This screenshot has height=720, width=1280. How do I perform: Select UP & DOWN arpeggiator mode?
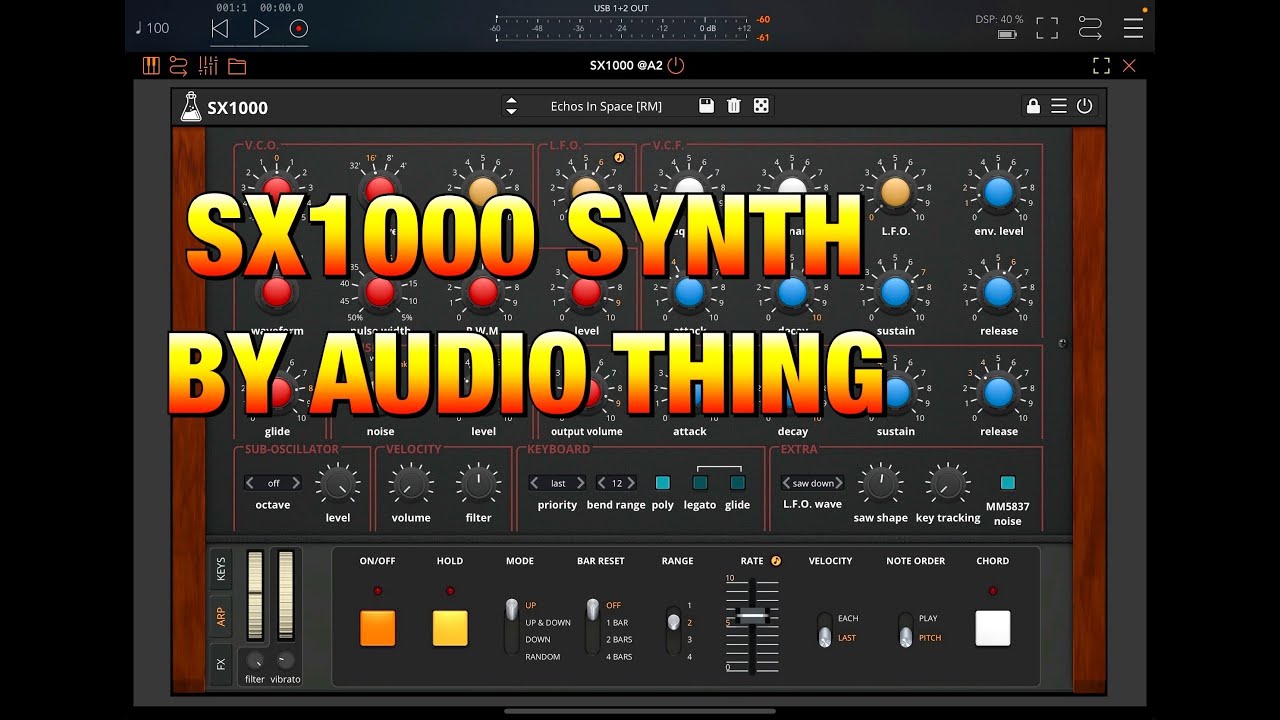coord(548,623)
